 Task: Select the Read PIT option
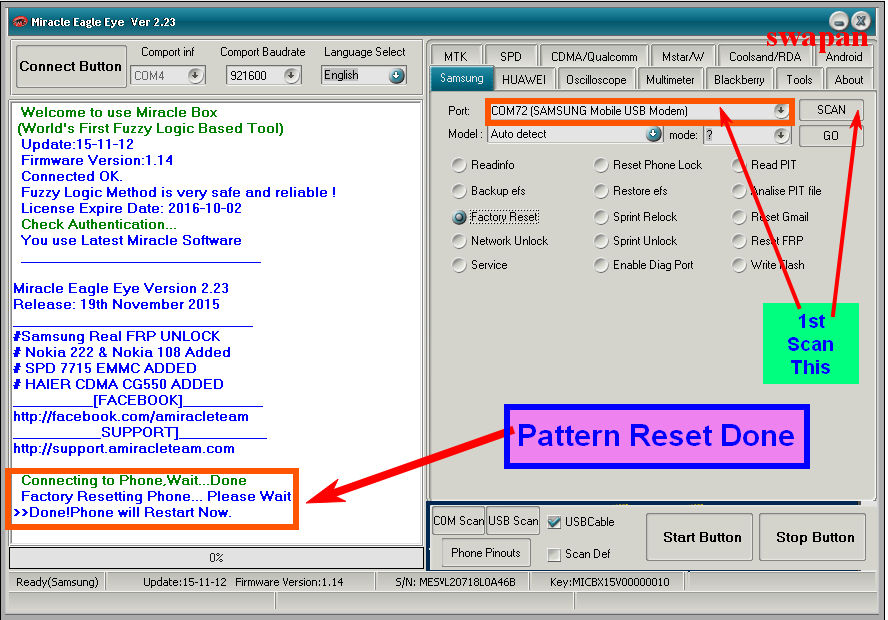765,165
